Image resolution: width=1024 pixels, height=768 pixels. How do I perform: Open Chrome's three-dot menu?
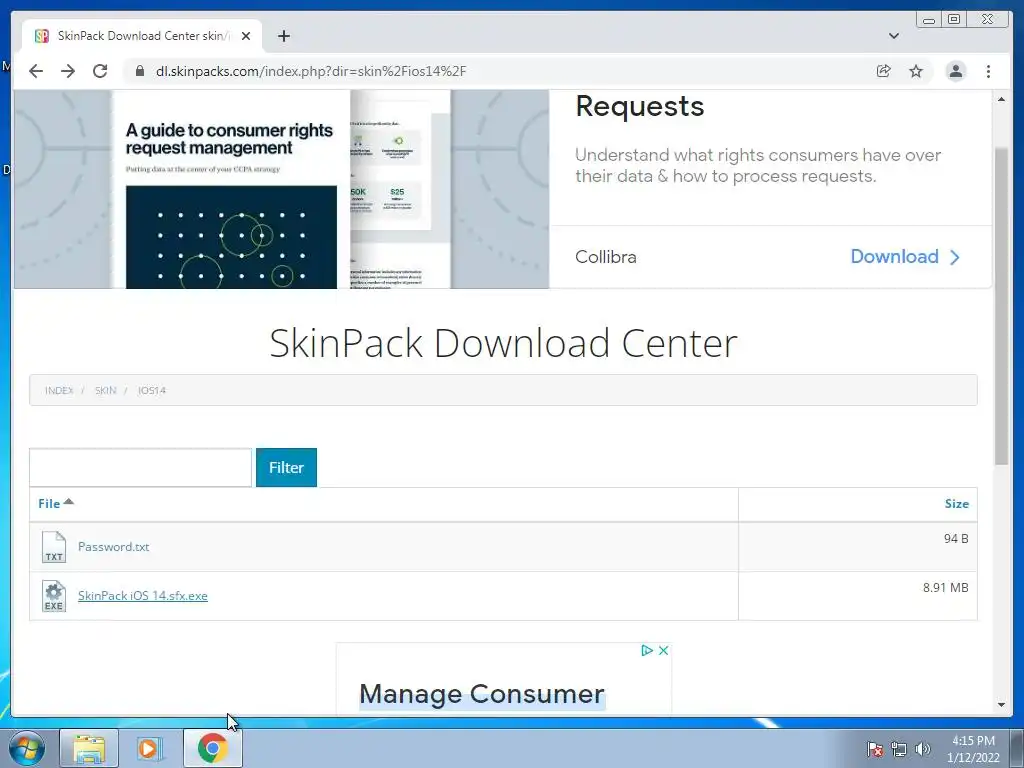pos(988,71)
